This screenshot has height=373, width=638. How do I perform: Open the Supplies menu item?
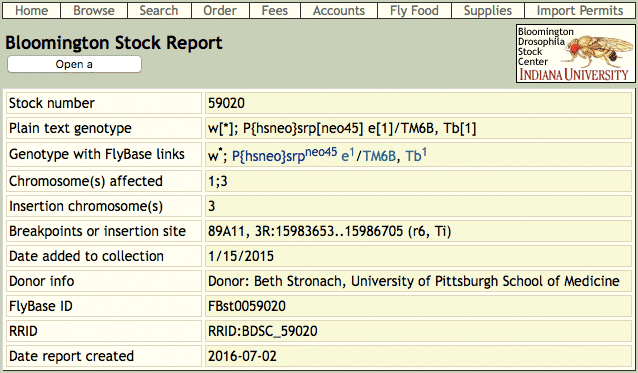(488, 10)
